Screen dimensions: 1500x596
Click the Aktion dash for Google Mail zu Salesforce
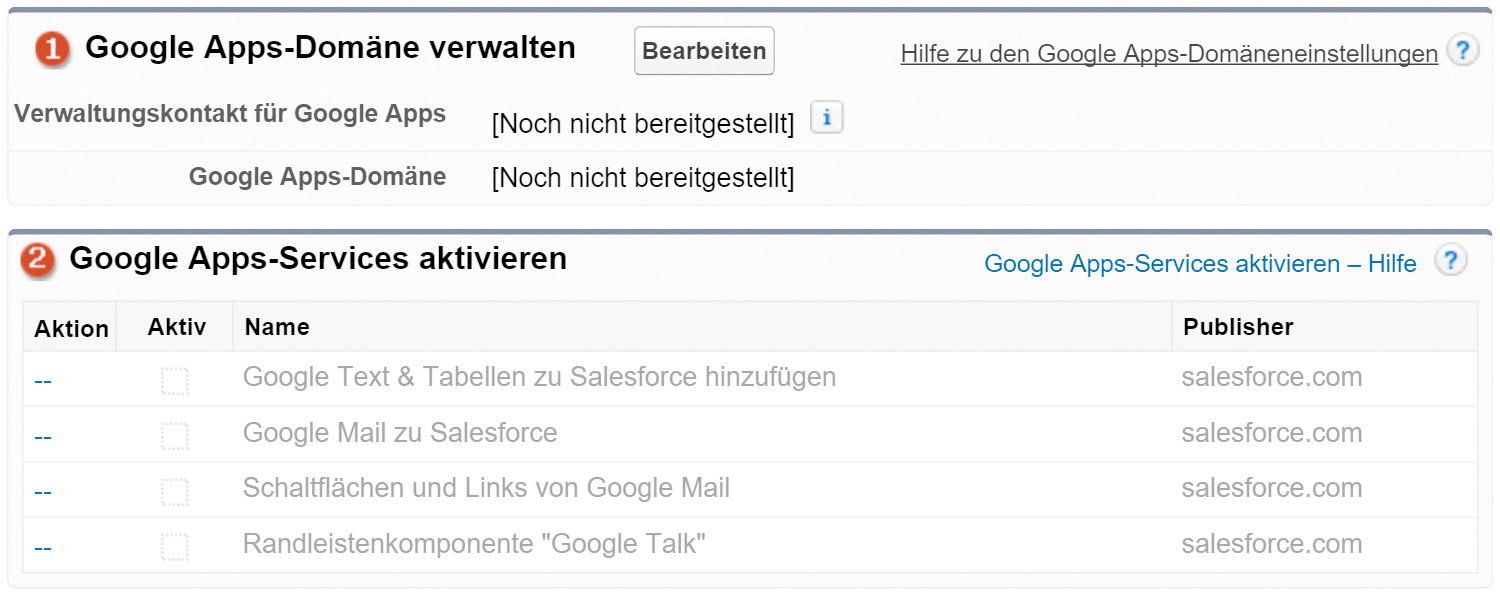click(x=43, y=437)
